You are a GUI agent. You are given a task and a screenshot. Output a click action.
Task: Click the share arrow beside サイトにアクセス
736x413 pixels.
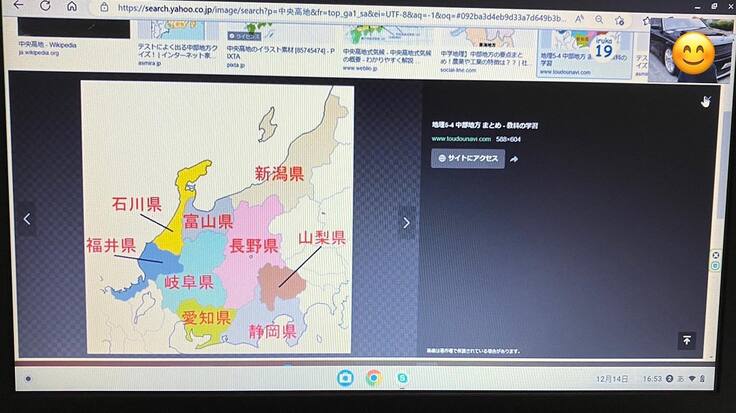514,158
